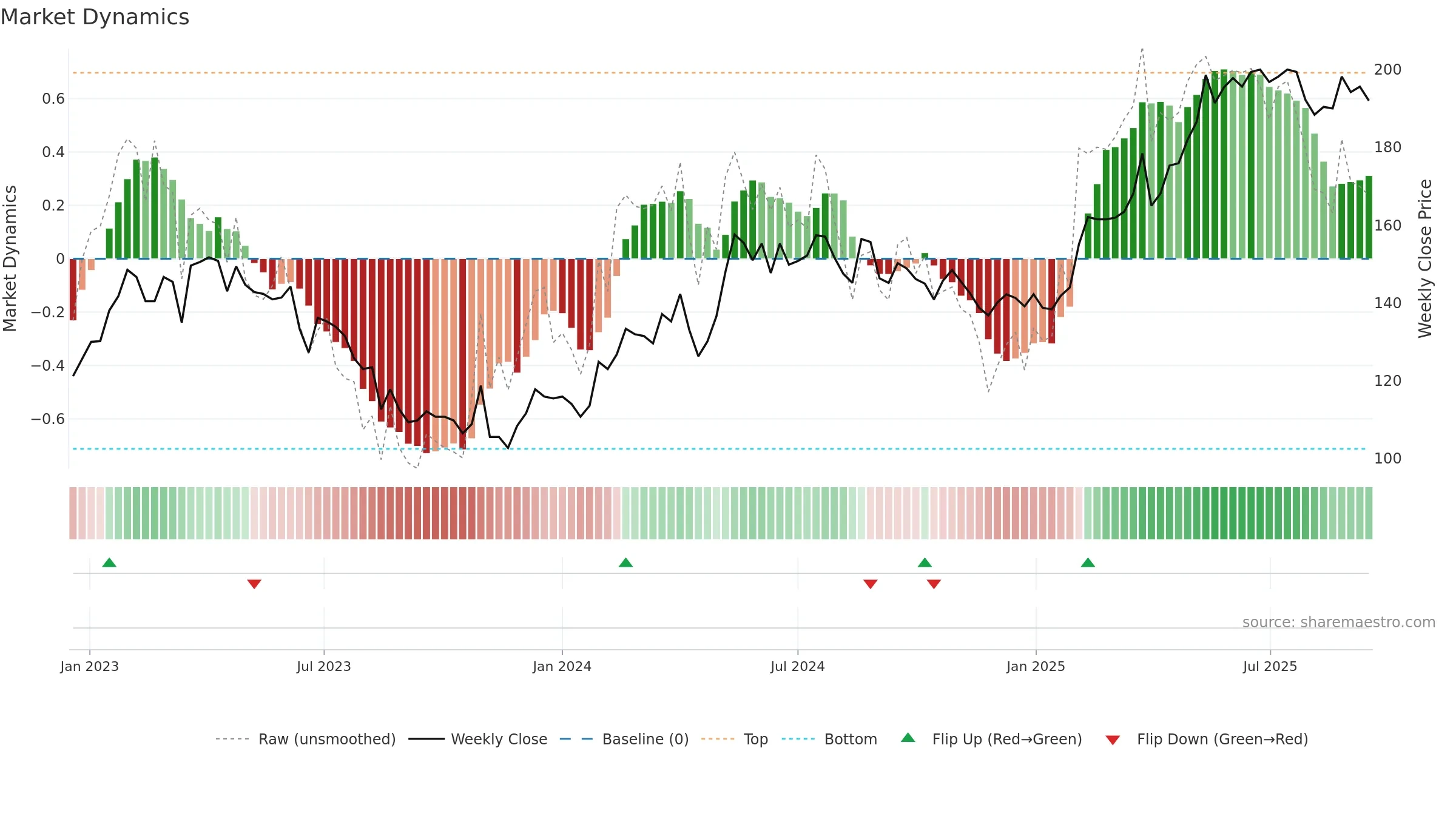
Task: Click the Market Dynamics chart title
Action: point(95,17)
